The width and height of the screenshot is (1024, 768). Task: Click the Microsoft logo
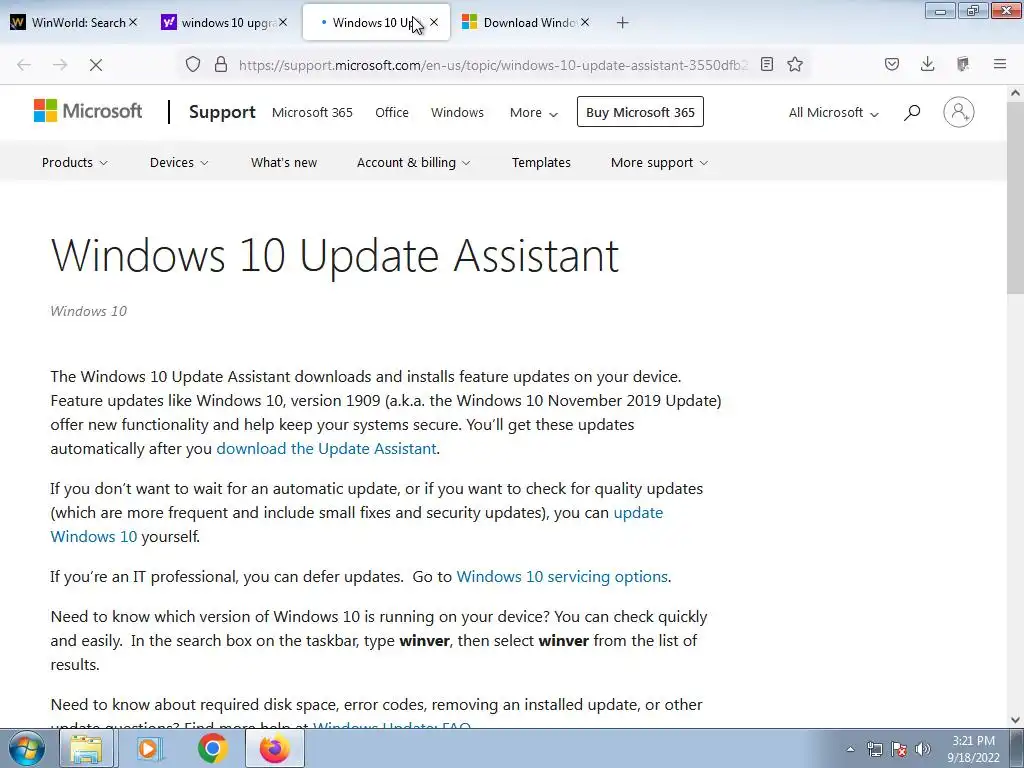88,111
